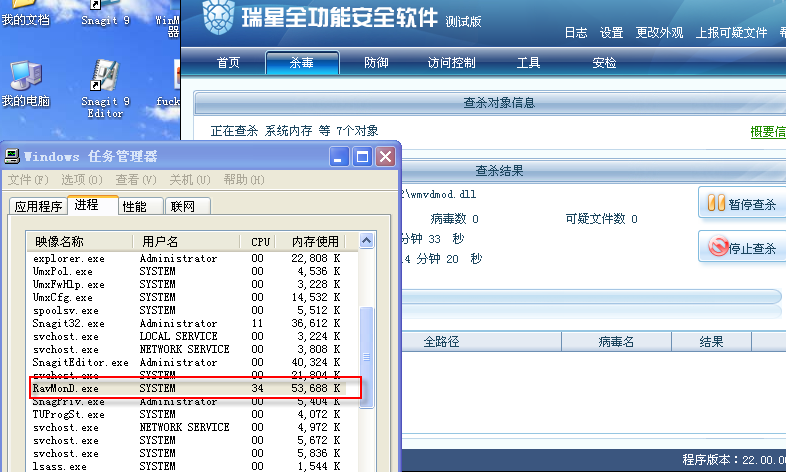Open the 首页 tab in Rising
The height and width of the screenshot is (472, 786).
228,63
